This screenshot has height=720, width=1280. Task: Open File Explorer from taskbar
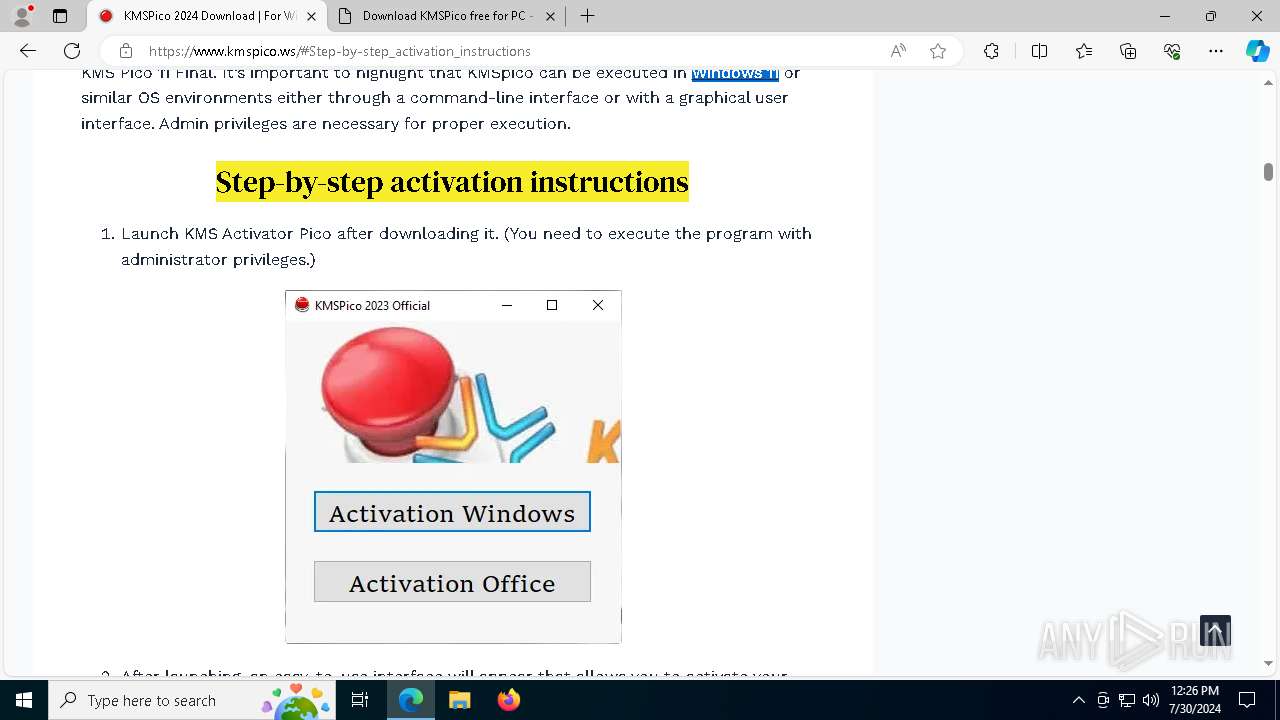coord(459,700)
